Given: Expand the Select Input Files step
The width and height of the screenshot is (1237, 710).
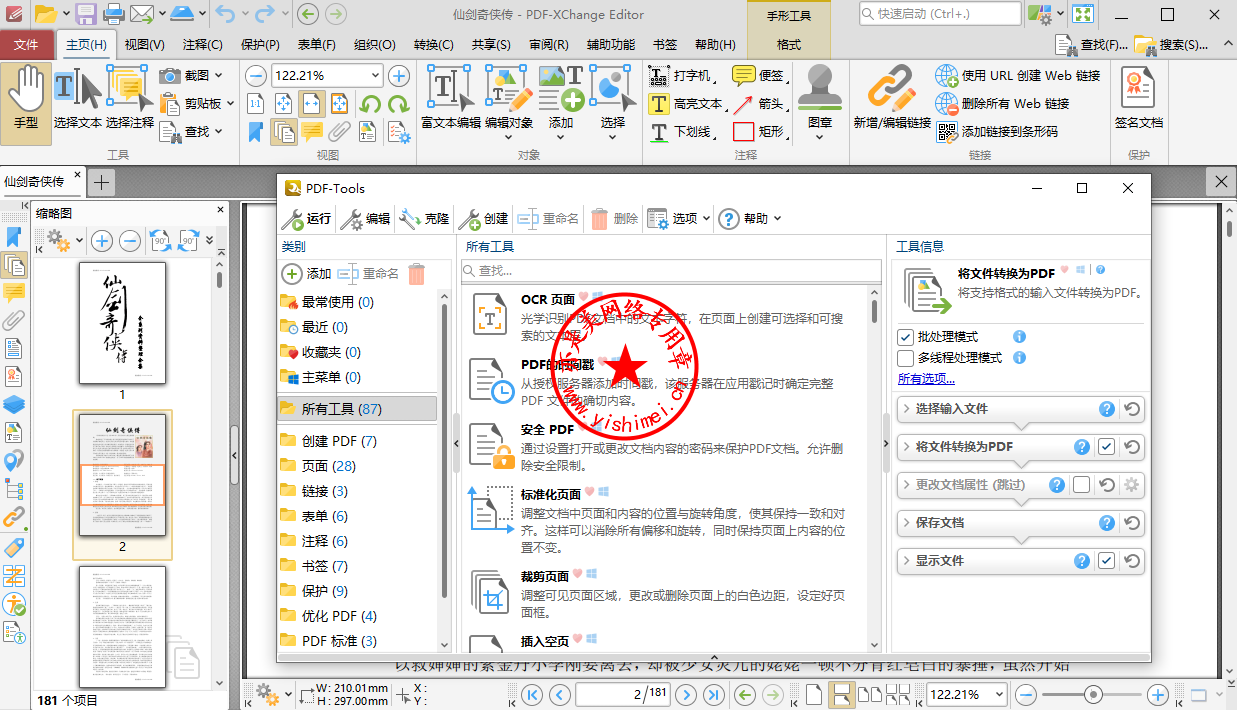Looking at the screenshot, I should point(951,409).
